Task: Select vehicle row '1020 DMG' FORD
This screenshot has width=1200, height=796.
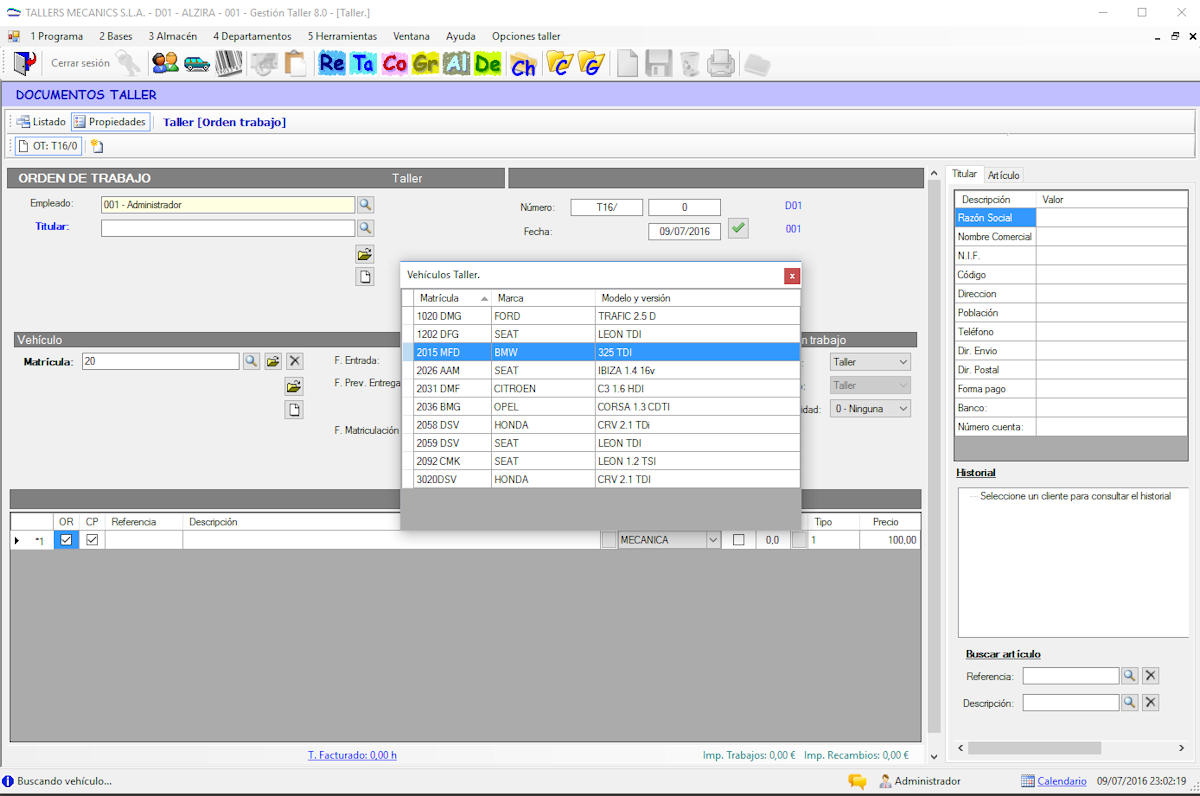Action: tap(601, 316)
